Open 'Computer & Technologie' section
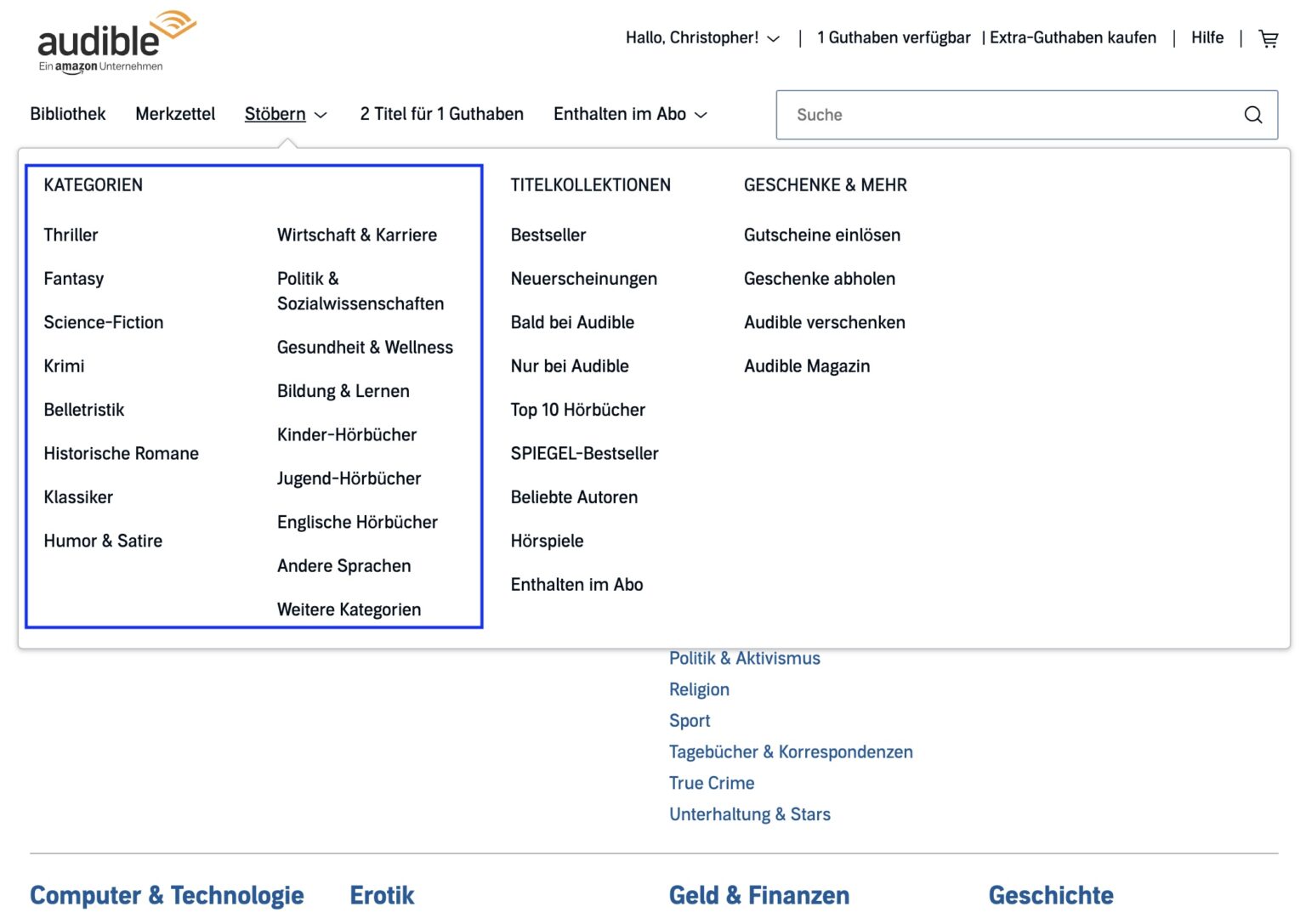 coord(167,895)
